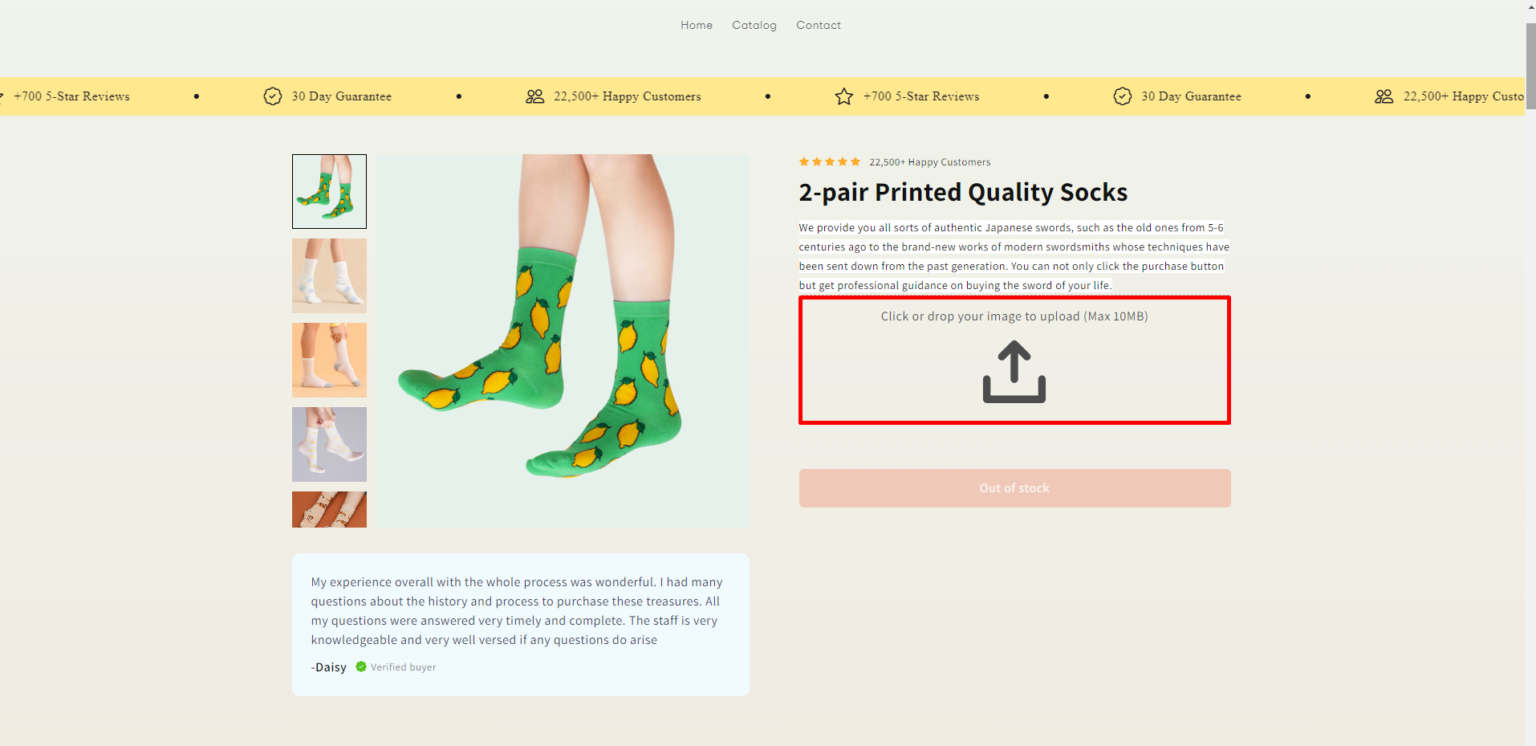Click the green Verified buyer badge icon
Screen dimensions: 1536x746
361,667
